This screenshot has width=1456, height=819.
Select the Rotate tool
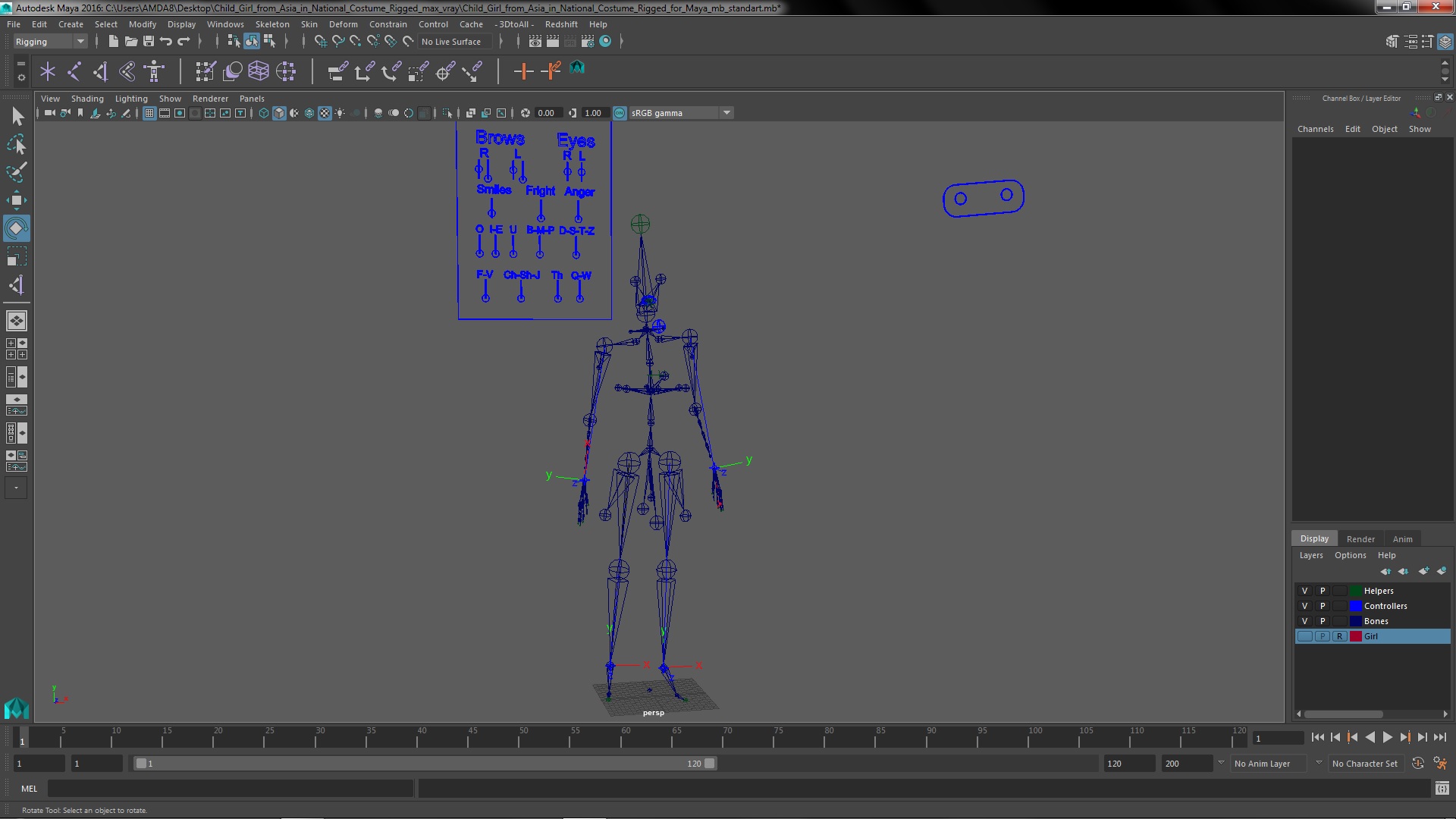[17, 228]
